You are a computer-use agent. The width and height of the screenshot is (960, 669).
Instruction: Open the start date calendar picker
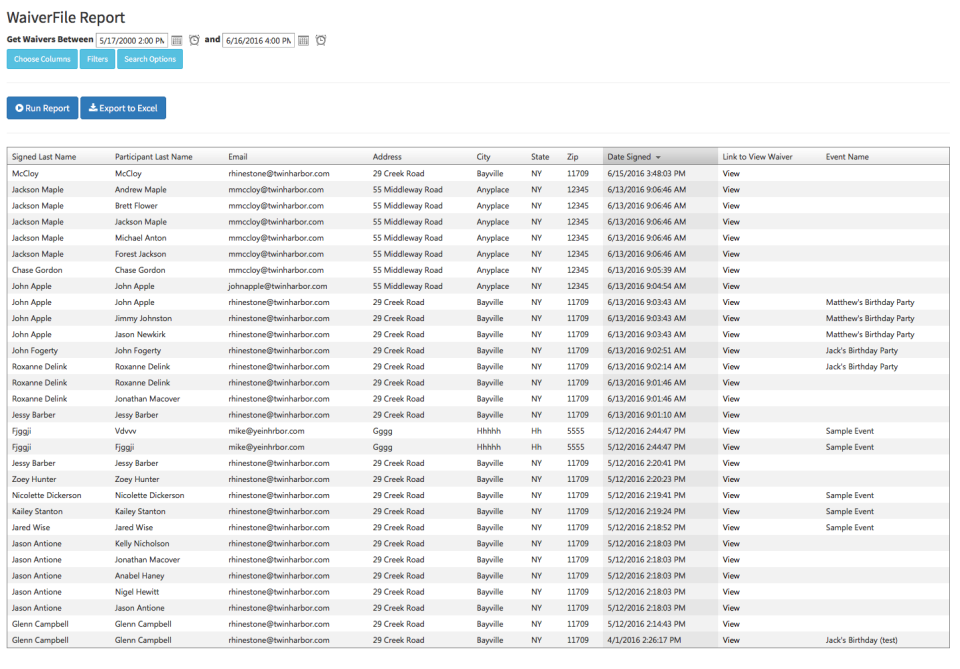click(177, 40)
